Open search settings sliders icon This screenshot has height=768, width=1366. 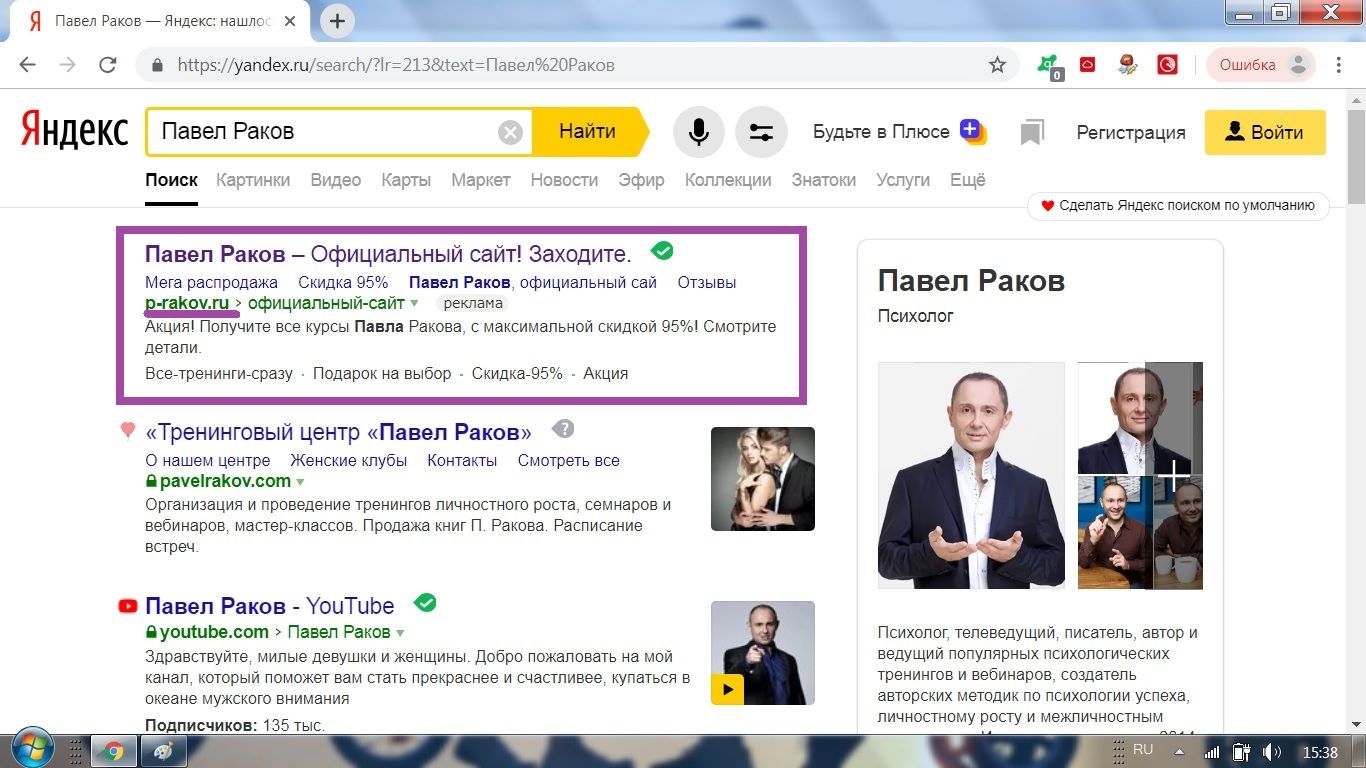pos(761,132)
